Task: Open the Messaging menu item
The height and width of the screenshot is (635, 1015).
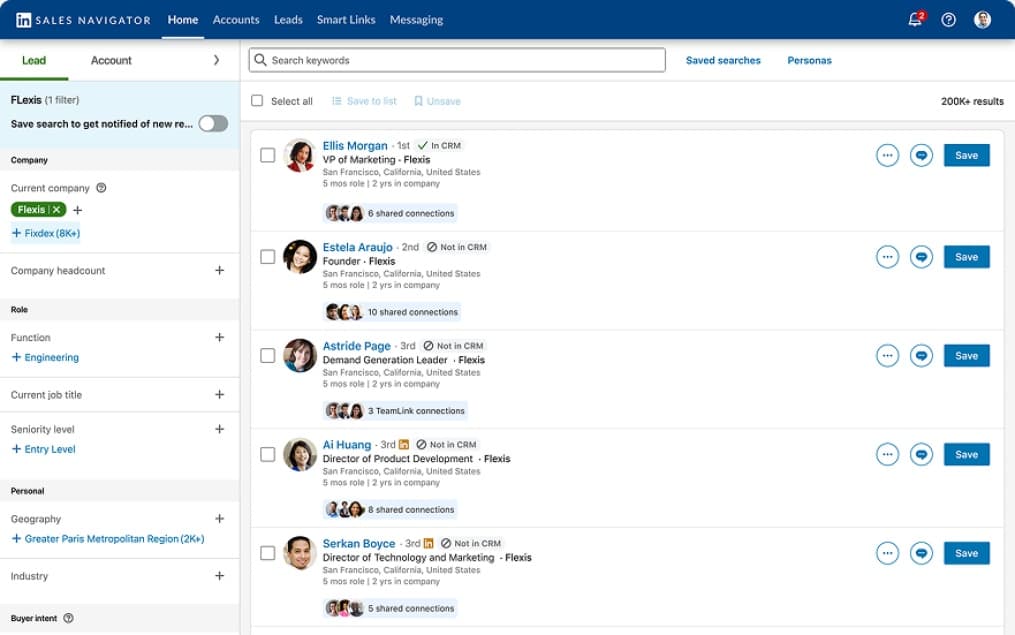Action: tap(416, 19)
